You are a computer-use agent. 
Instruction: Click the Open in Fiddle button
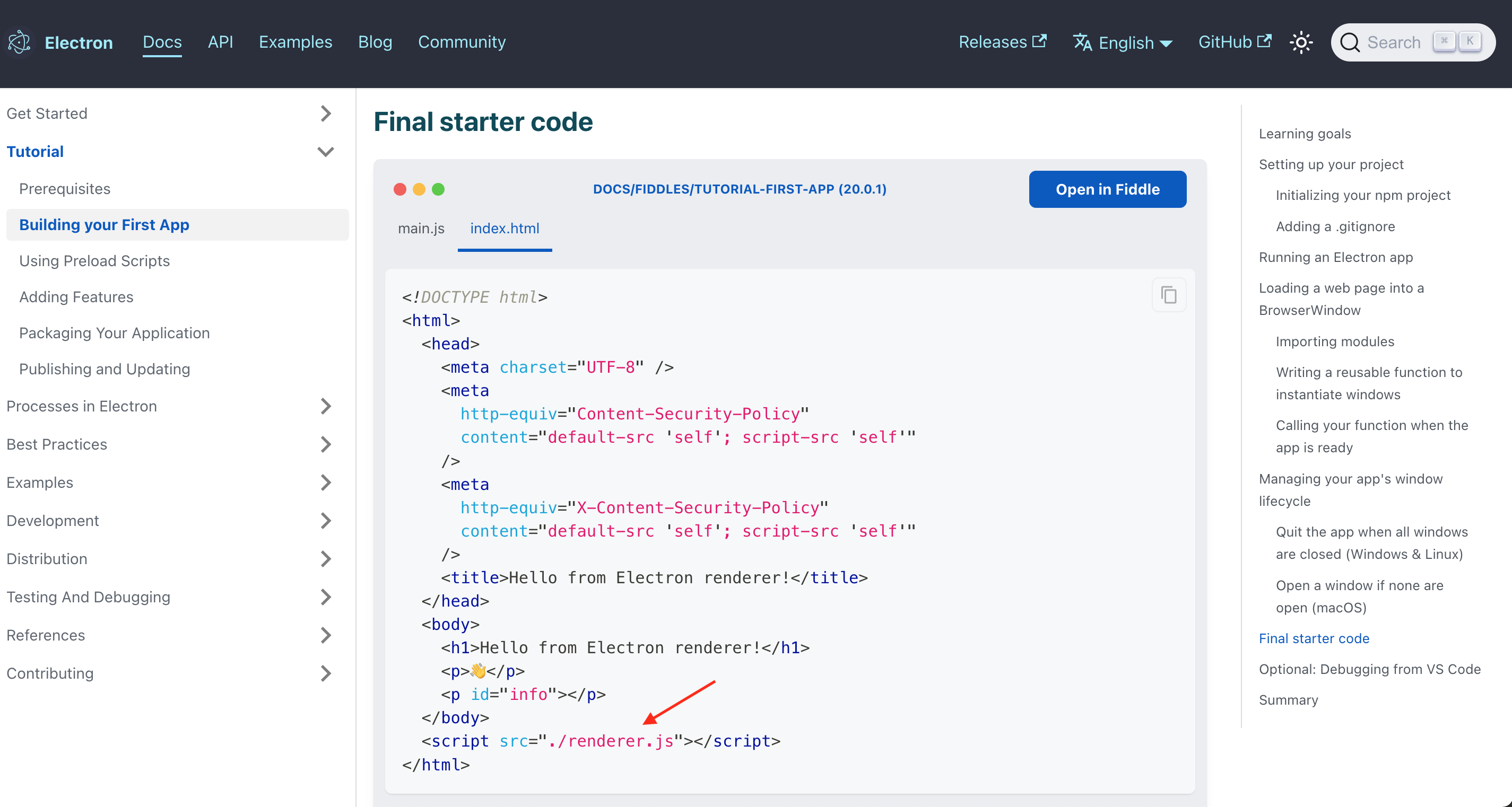pyautogui.click(x=1107, y=189)
